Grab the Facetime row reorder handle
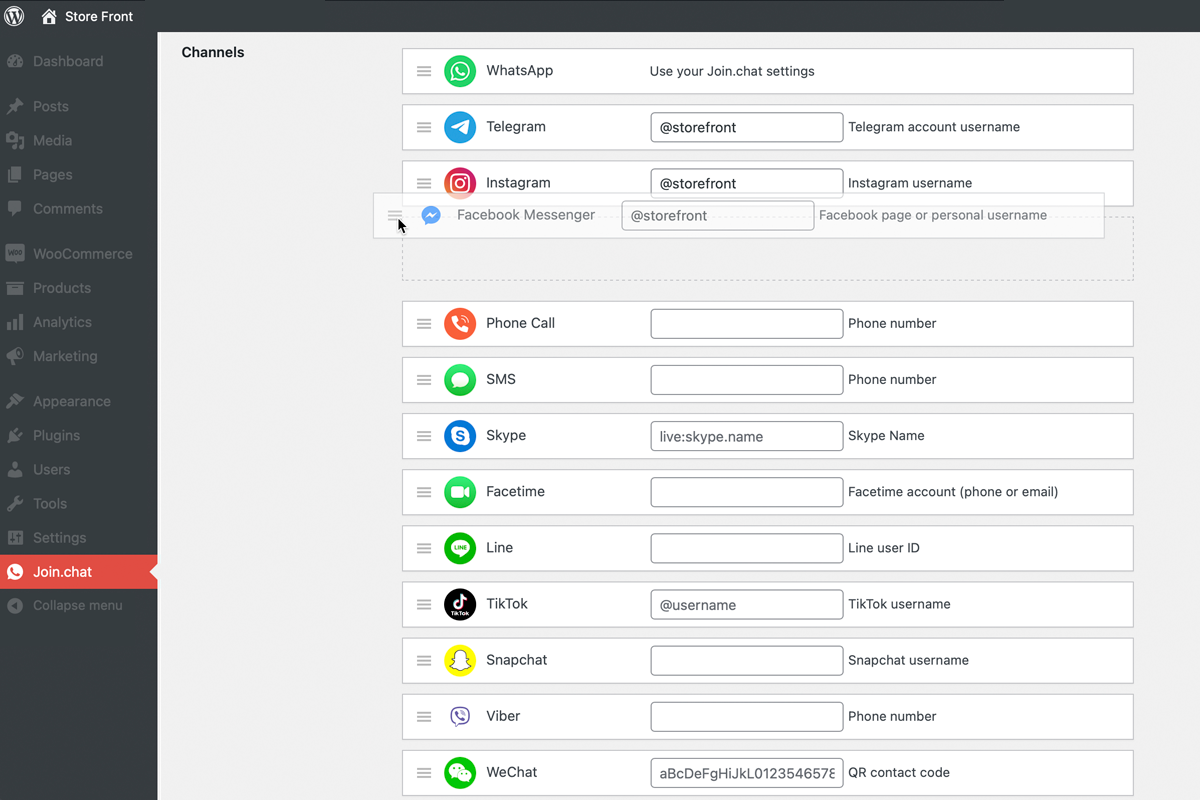The width and height of the screenshot is (1200, 800). [x=424, y=491]
